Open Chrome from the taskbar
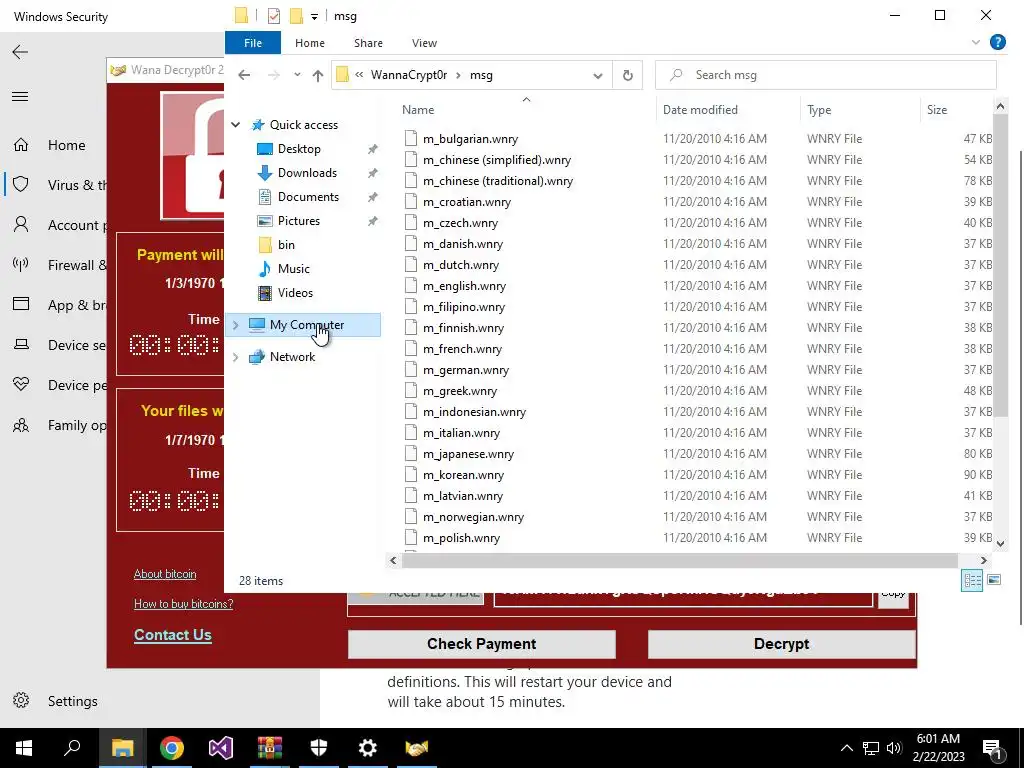Screen dimensions: 1024x768 point(172,748)
